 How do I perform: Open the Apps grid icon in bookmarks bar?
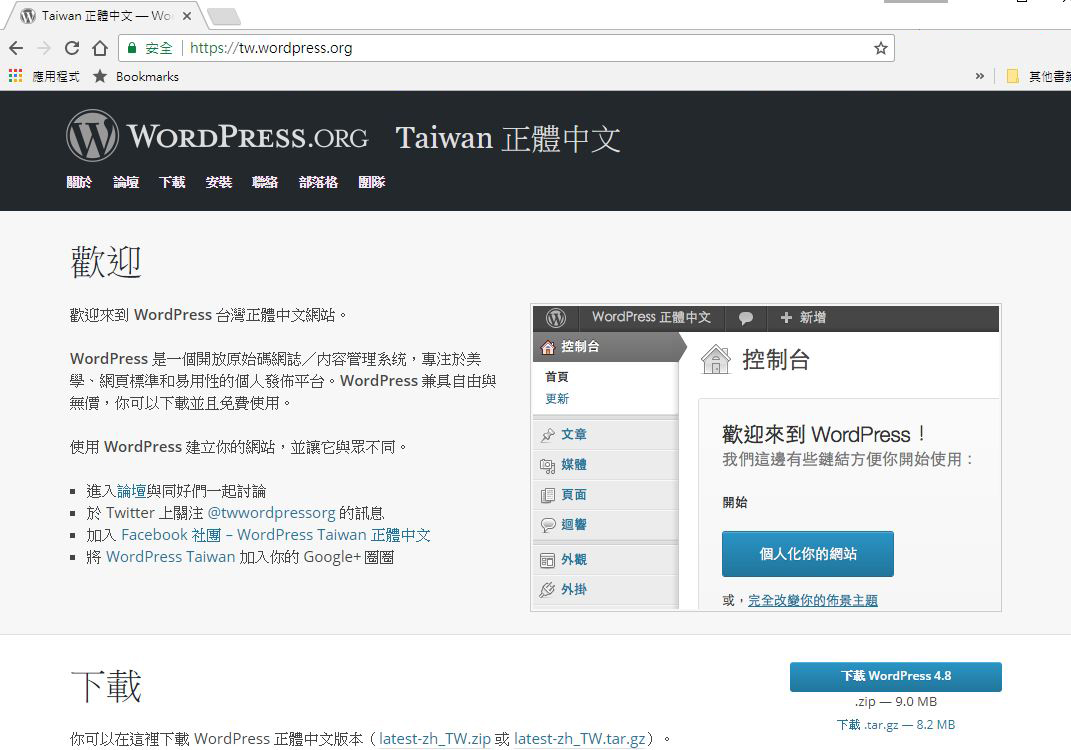(15, 76)
